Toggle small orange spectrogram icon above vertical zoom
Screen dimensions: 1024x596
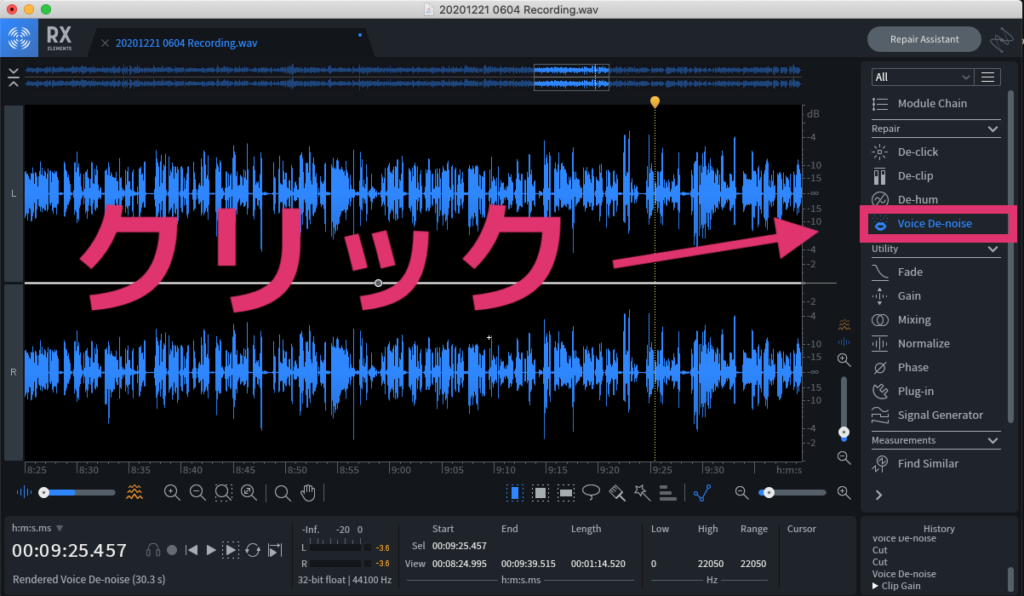(x=844, y=324)
